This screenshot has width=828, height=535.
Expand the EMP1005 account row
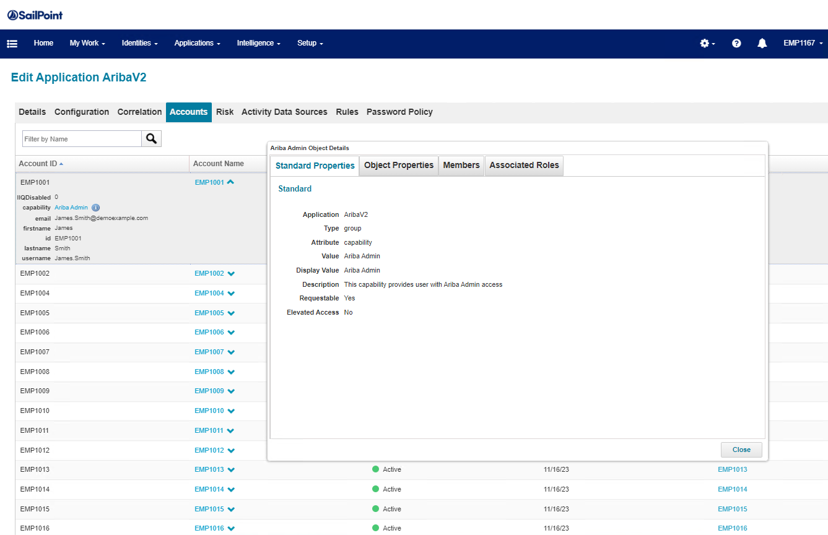point(231,313)
